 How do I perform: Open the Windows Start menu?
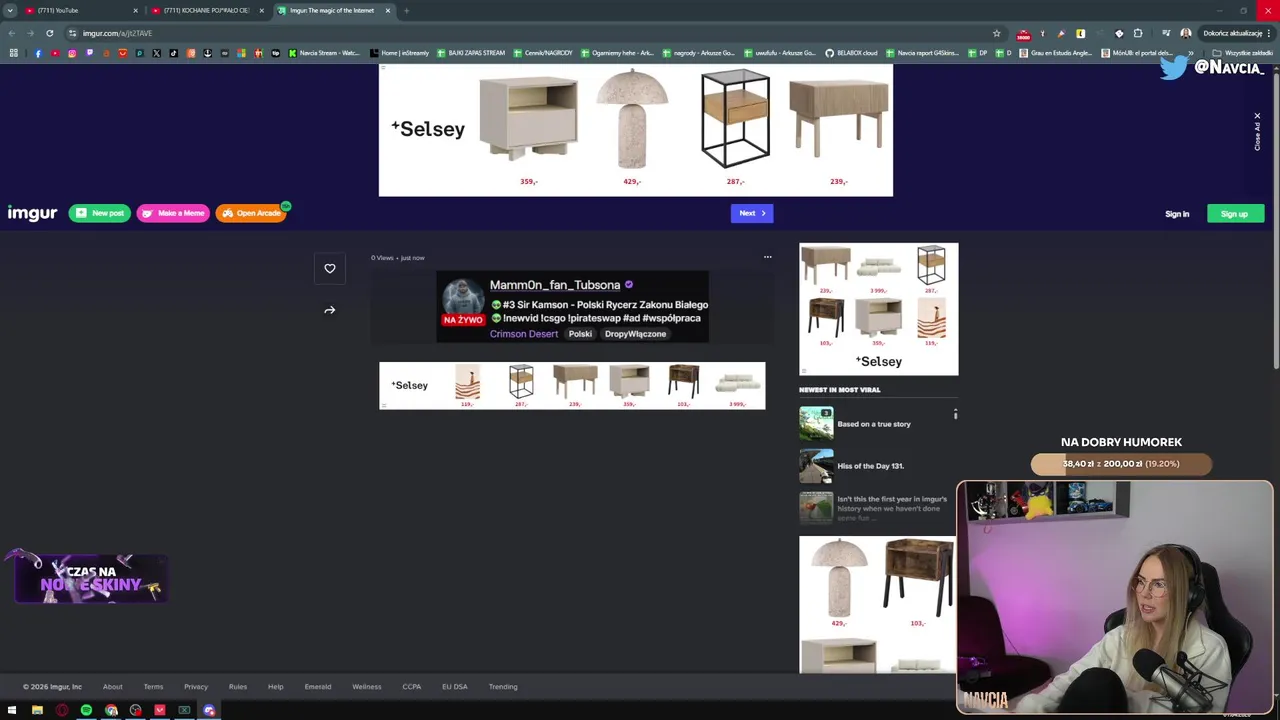(12, 710)
